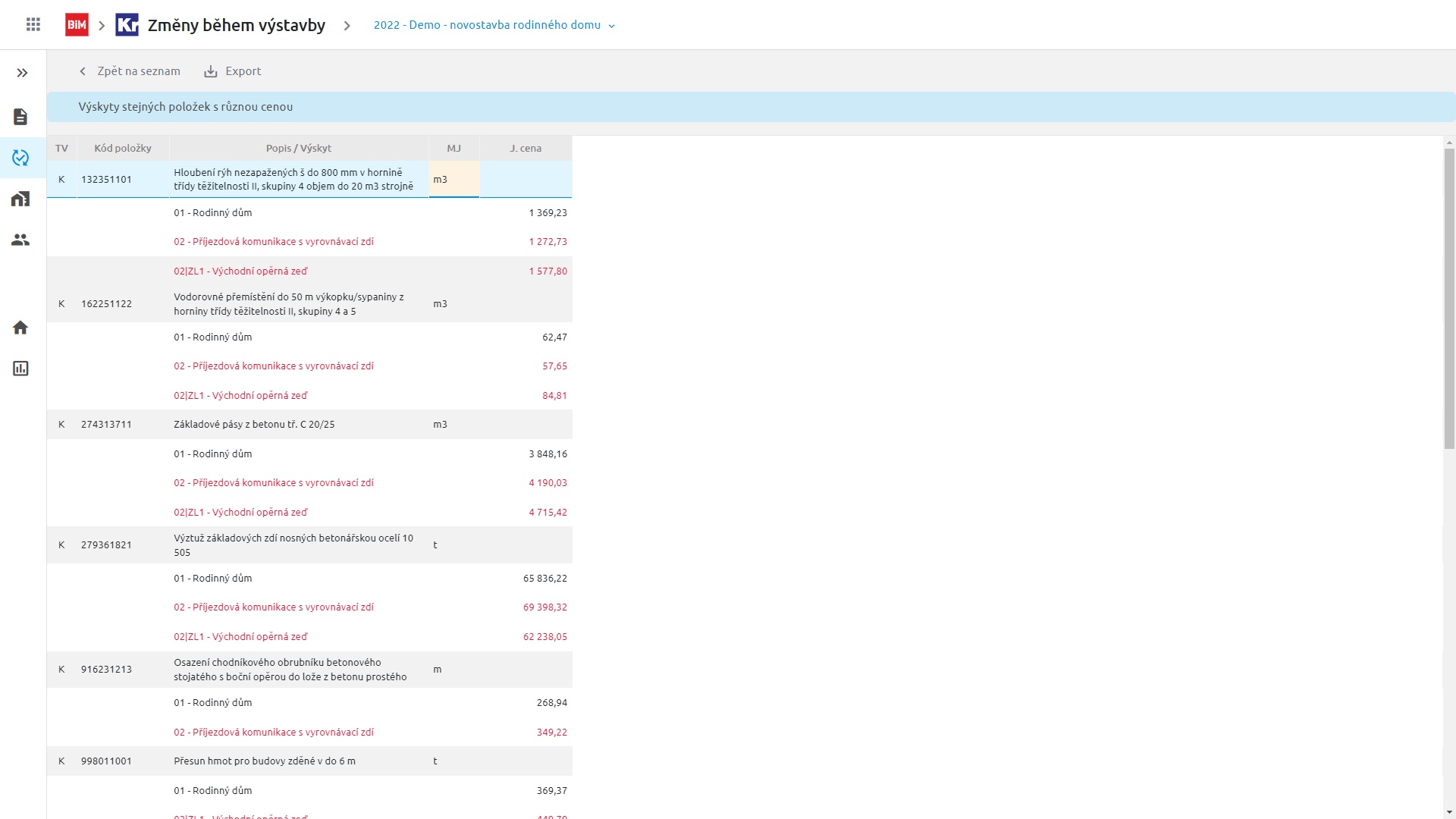Click the J. cena column header
This screenshot has width=1456, height=819.
coord(526,148)
